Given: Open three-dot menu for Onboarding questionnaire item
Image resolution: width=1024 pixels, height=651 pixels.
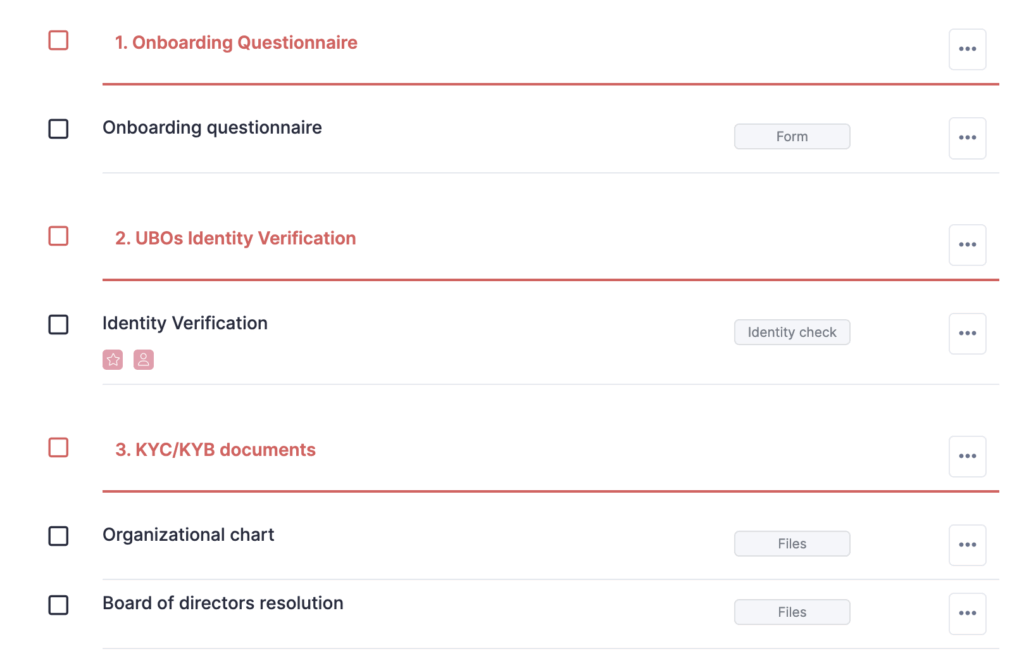Looking at the screenshot, I should [967, 138].
